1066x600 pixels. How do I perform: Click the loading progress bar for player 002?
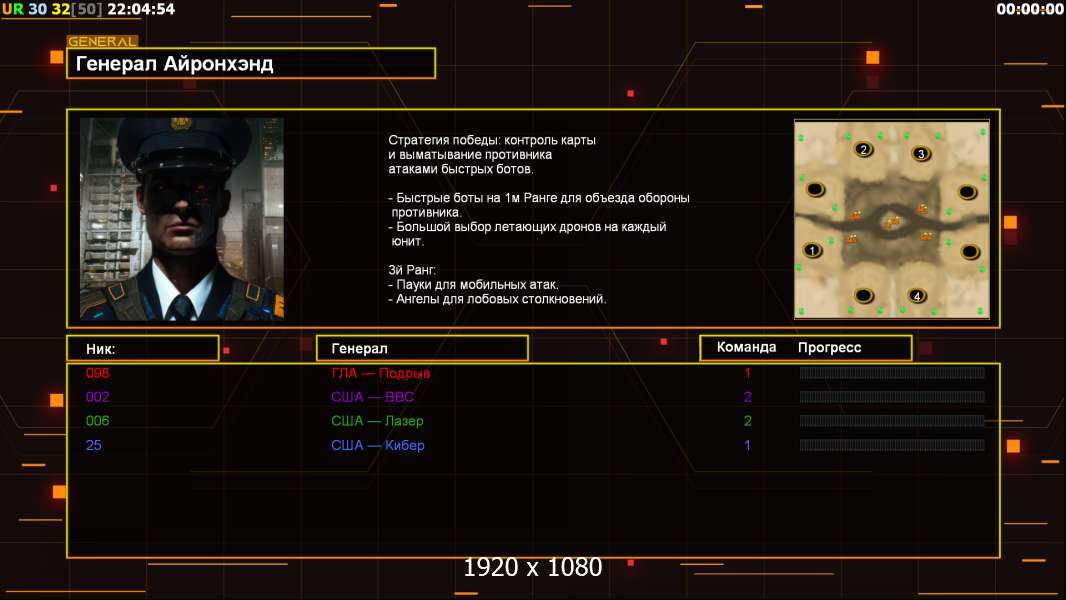[x=892, y=396]
